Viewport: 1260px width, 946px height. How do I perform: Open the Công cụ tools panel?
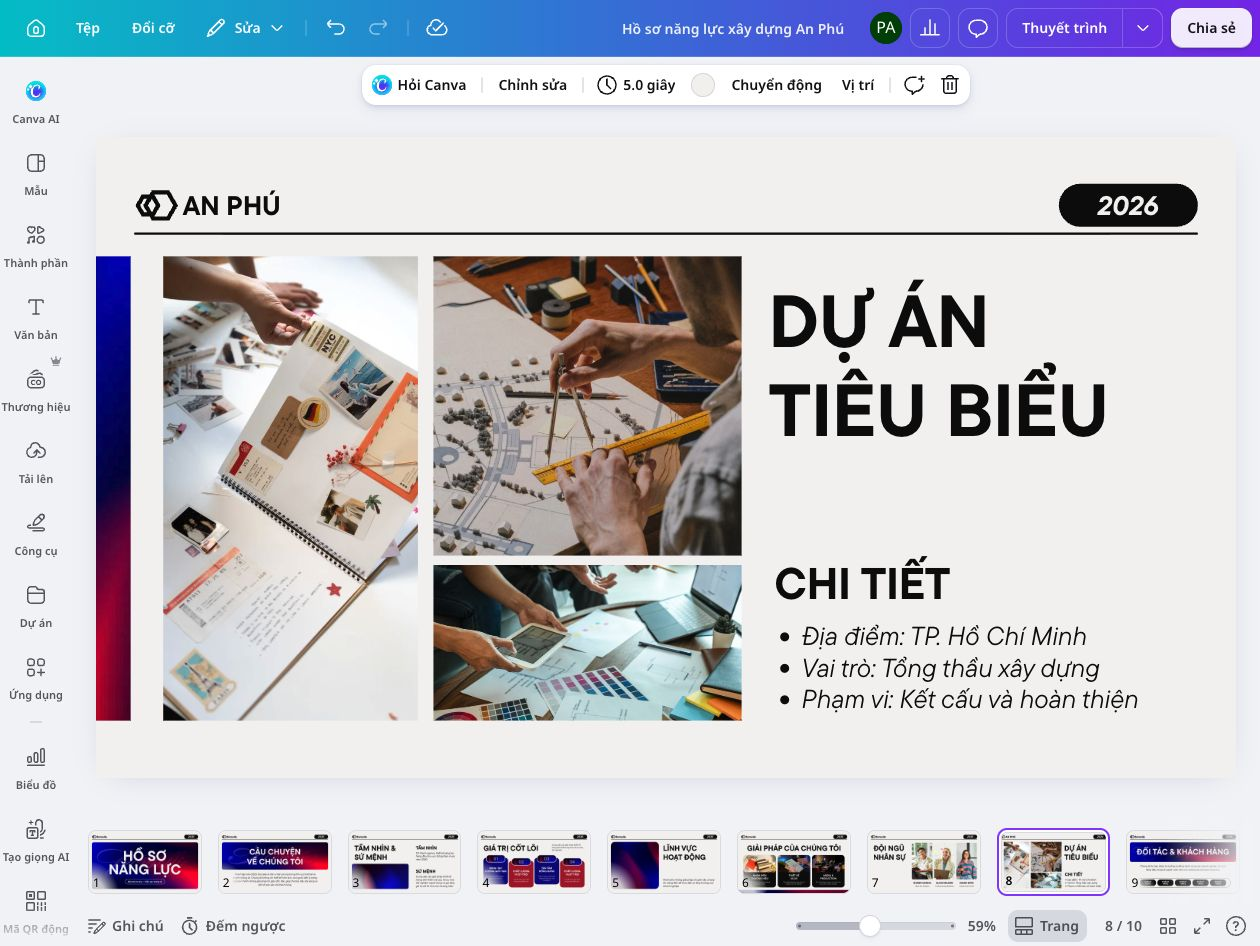[x=36, y=534]
